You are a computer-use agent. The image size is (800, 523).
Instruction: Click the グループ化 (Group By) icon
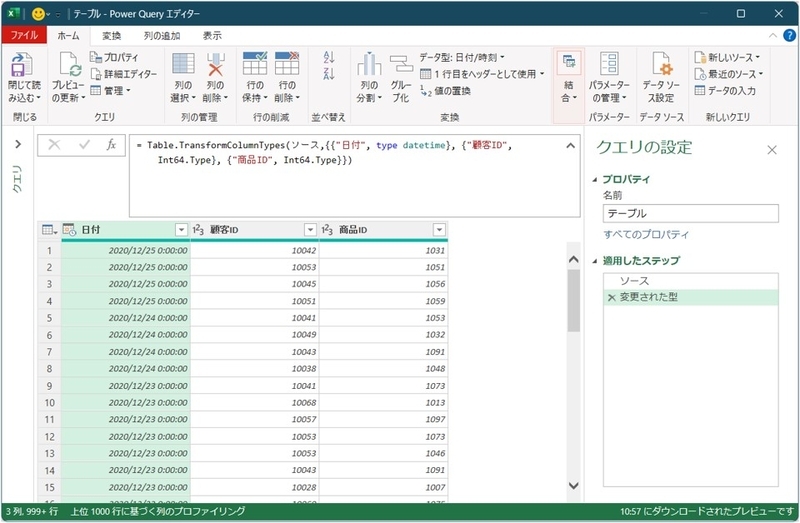tap(401, 64)
